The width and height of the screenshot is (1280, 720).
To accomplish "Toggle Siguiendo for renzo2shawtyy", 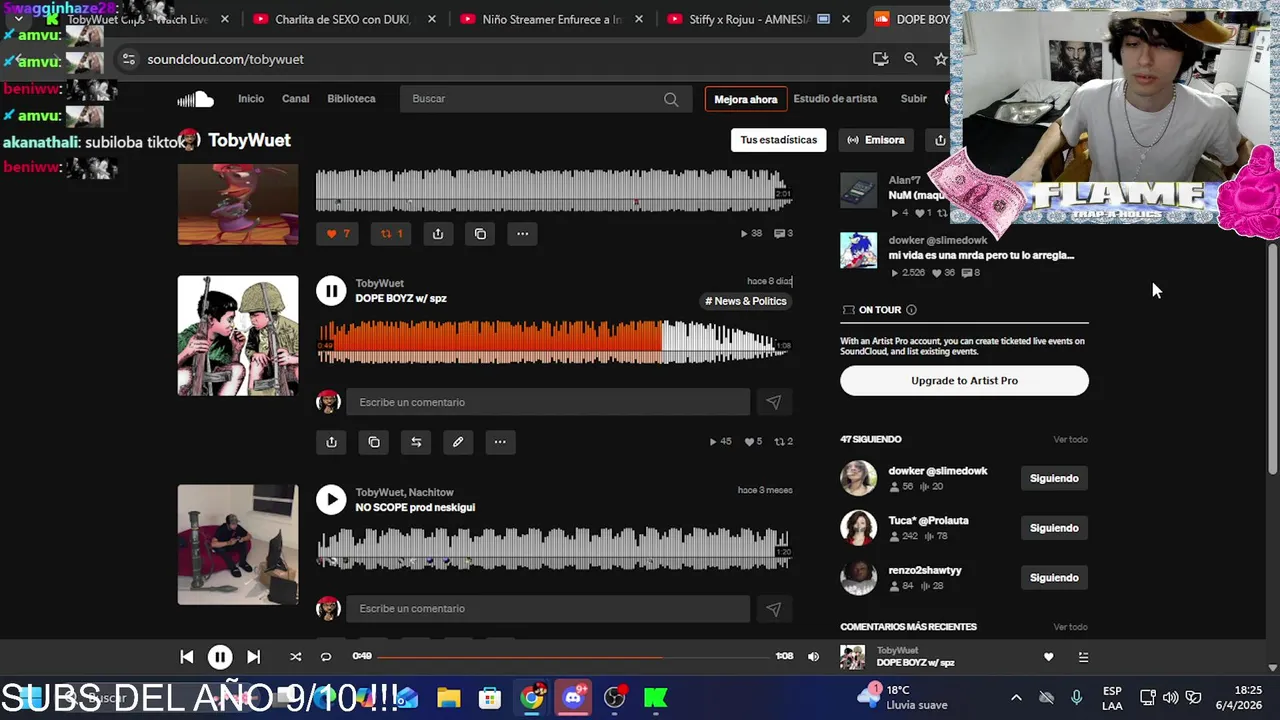I will (x=1054, y=578).
